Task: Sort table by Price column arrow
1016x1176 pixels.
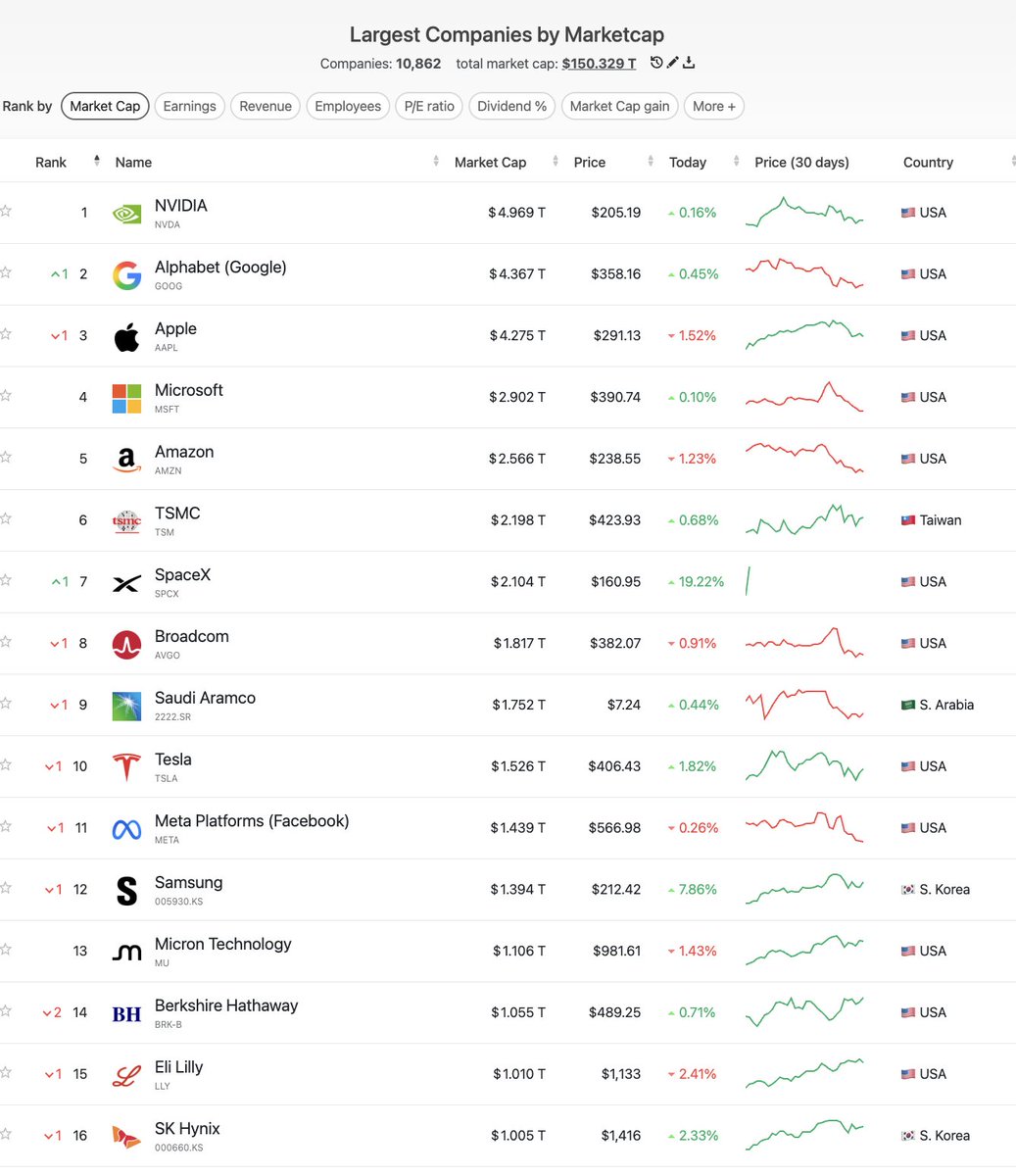Action: 650,161
